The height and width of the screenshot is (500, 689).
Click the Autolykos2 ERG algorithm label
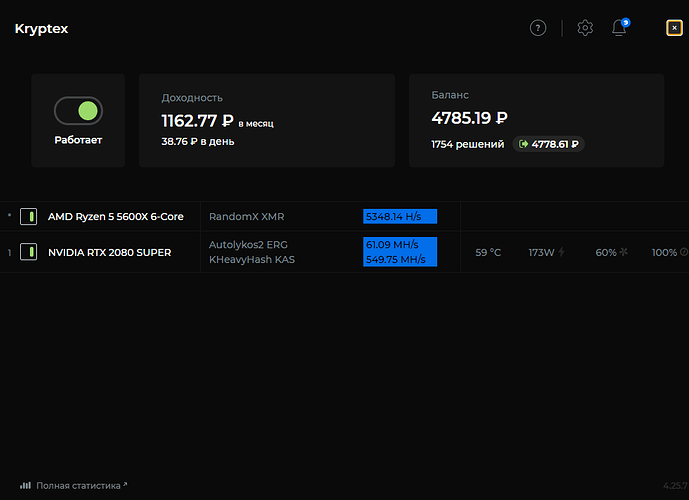point(248,245)
